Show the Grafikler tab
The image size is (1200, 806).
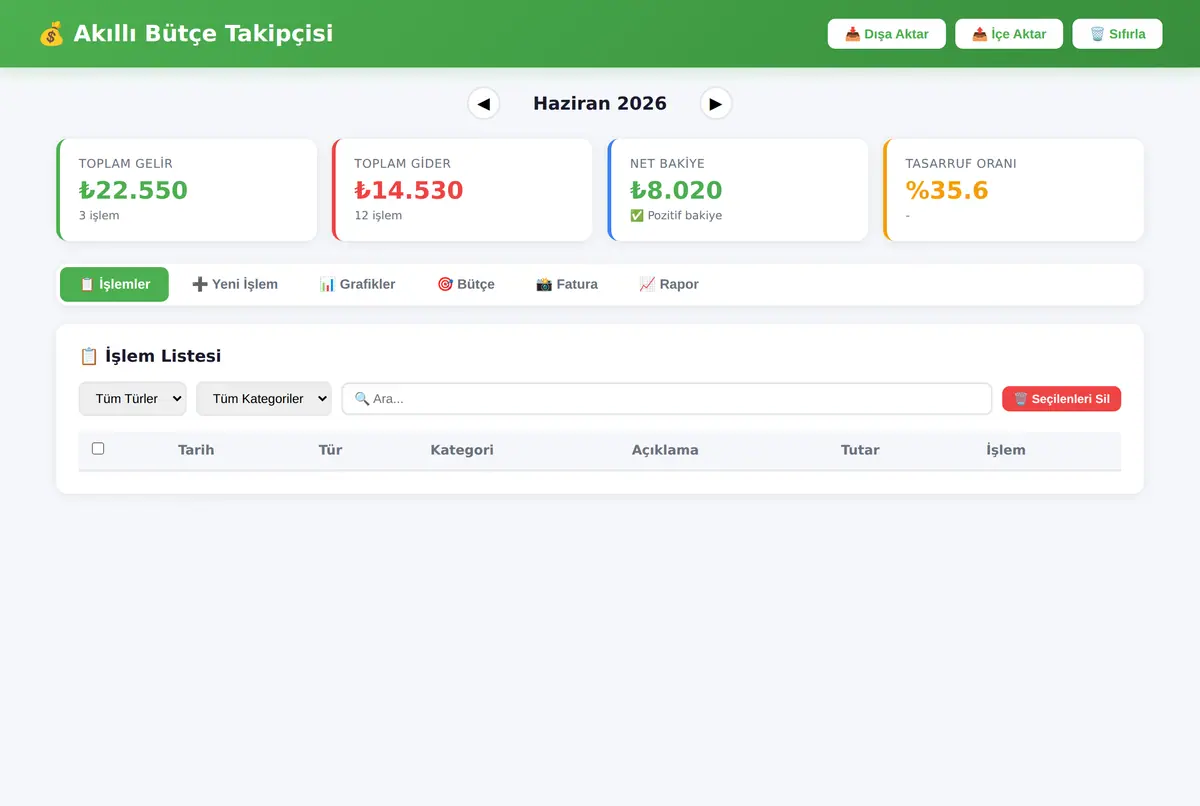point(357,284)
